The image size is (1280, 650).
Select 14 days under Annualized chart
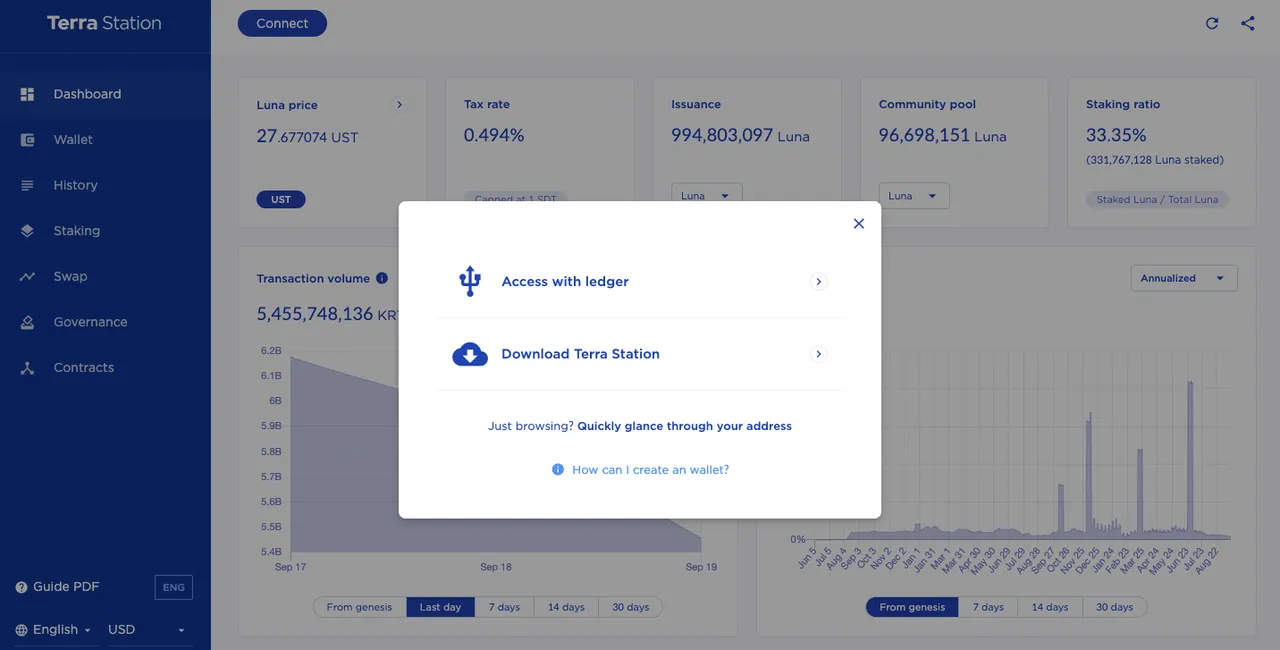(x=1050, y=607)
